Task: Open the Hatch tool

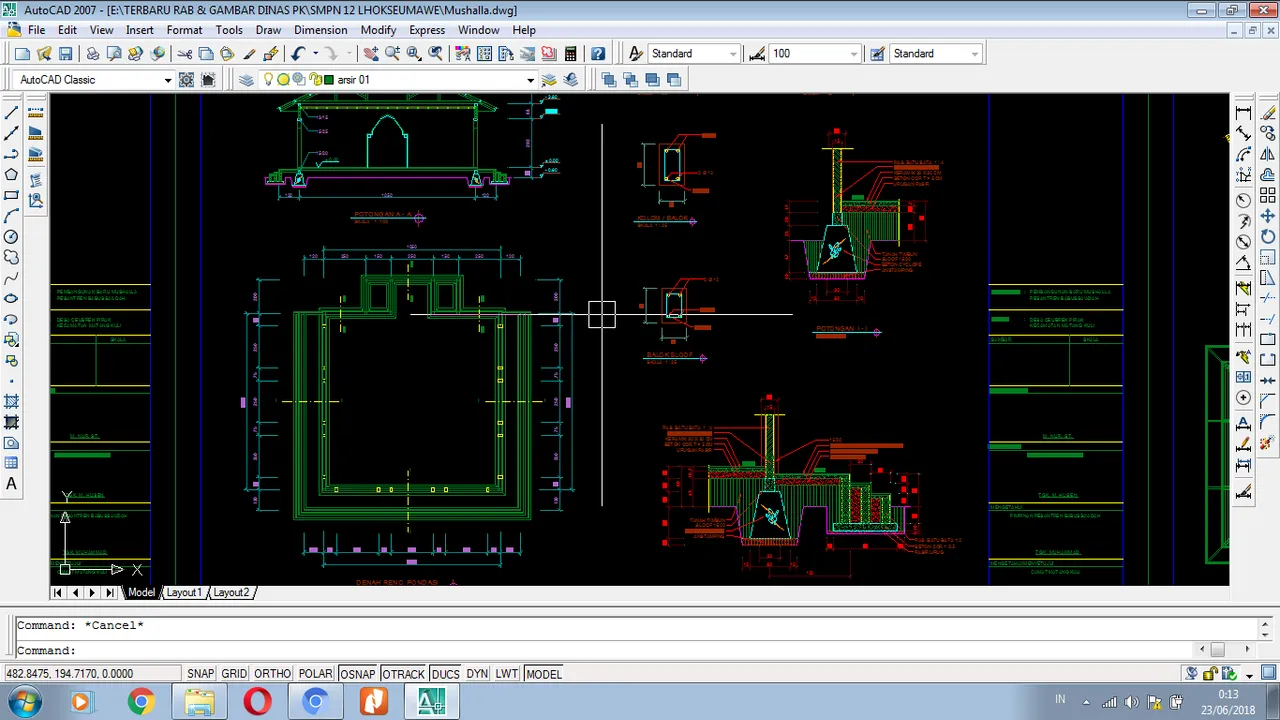Action: click(x=12, y=401)
